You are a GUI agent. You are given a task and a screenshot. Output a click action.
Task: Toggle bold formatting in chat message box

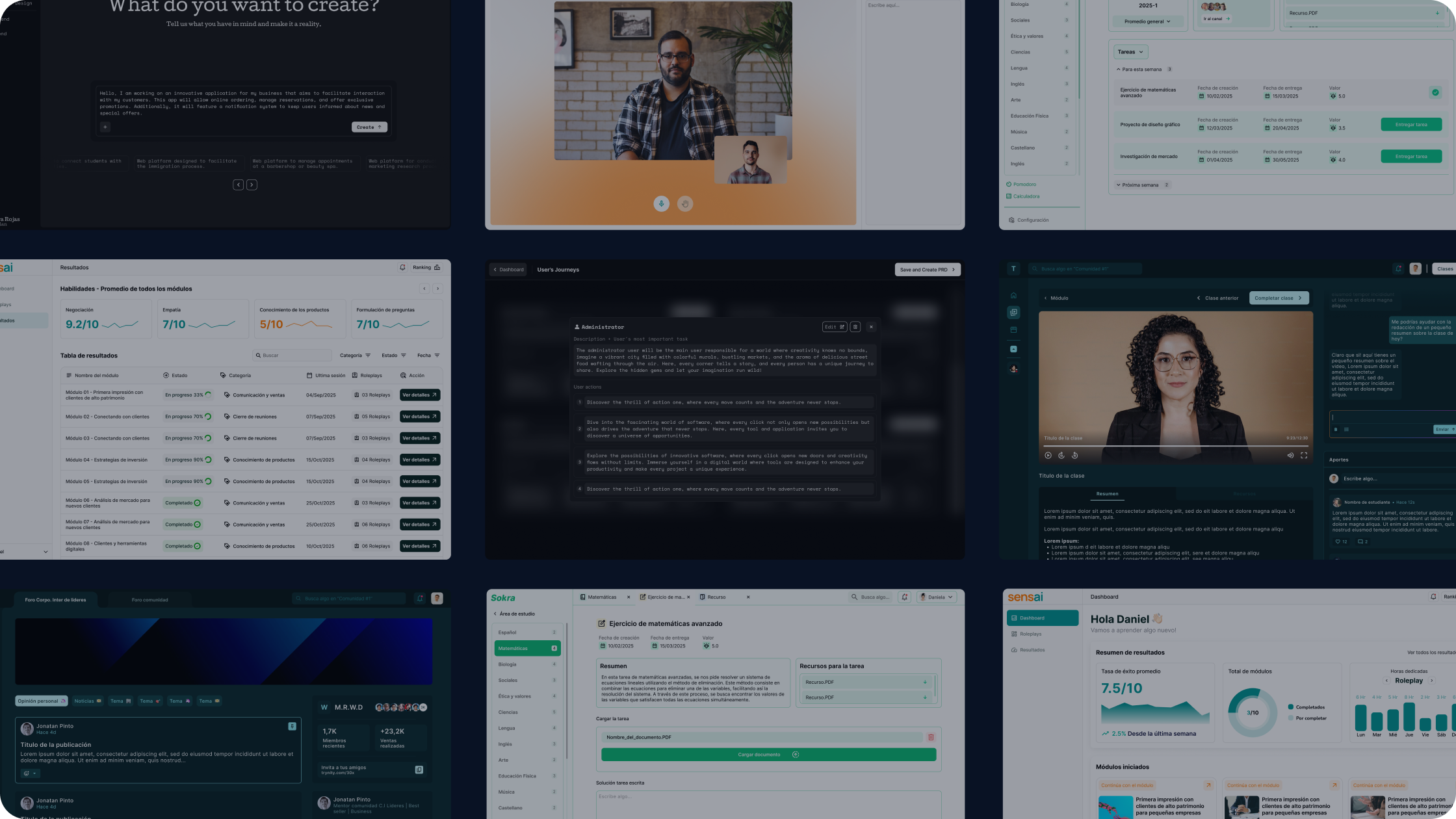point(1336,430)
